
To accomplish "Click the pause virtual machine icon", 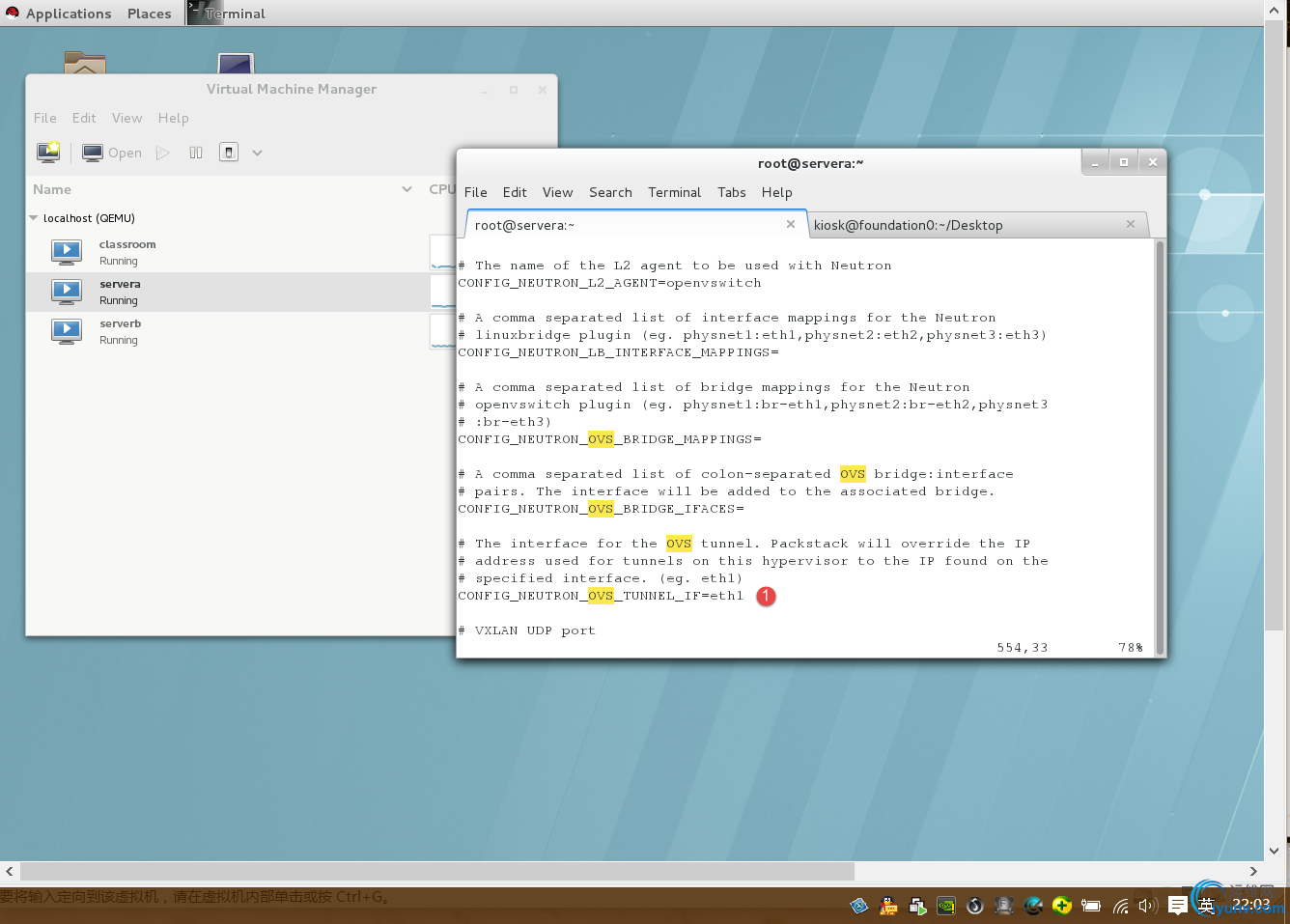I will coord(196,153).
